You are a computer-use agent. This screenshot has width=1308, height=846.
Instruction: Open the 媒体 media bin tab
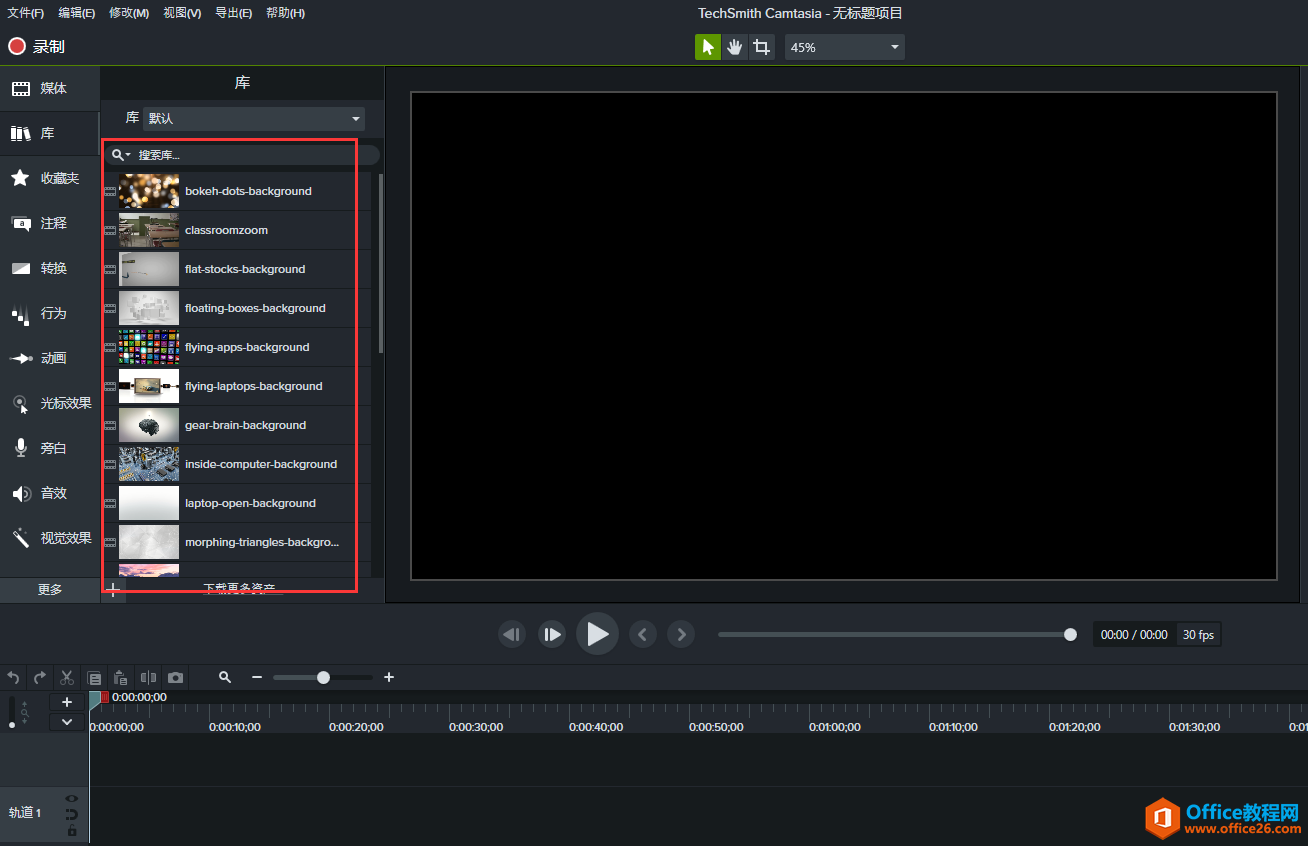click(x=50, y=89)
